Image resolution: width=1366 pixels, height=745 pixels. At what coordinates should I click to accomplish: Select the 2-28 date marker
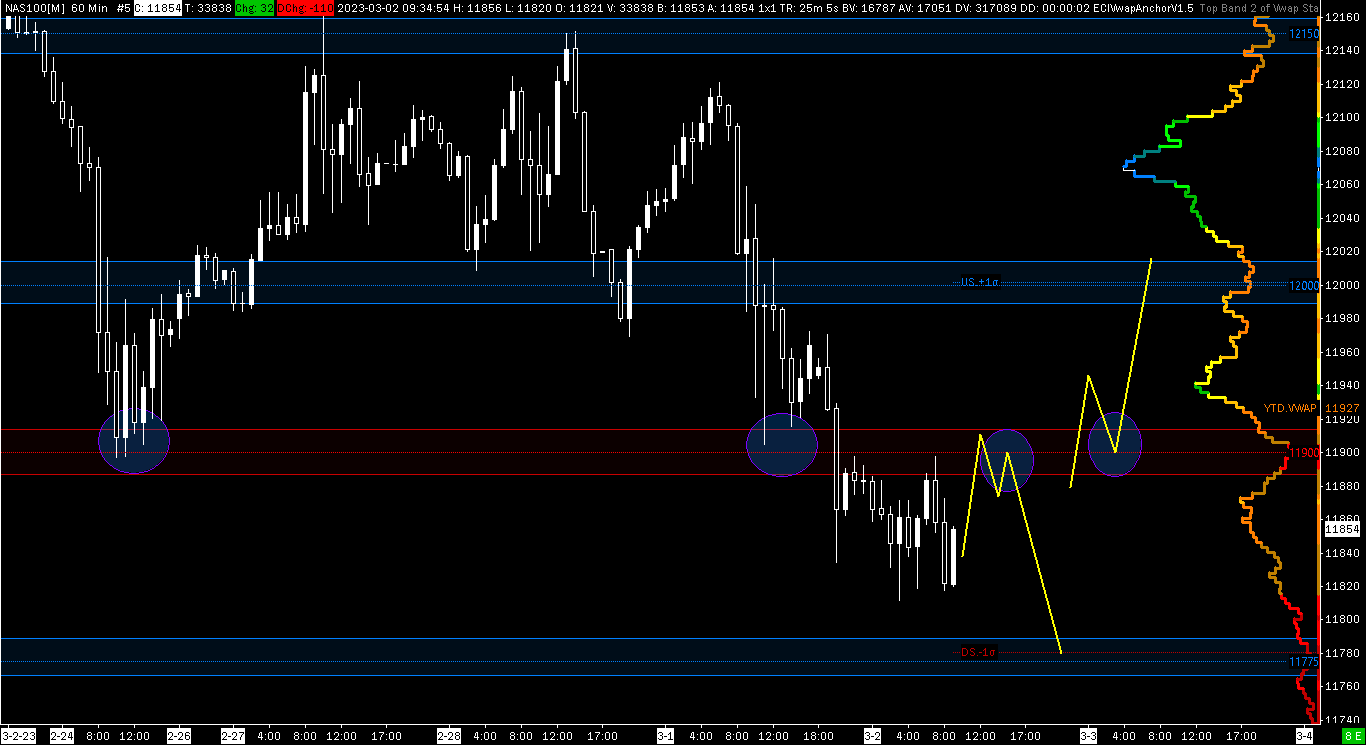click(x=449, y=736)
